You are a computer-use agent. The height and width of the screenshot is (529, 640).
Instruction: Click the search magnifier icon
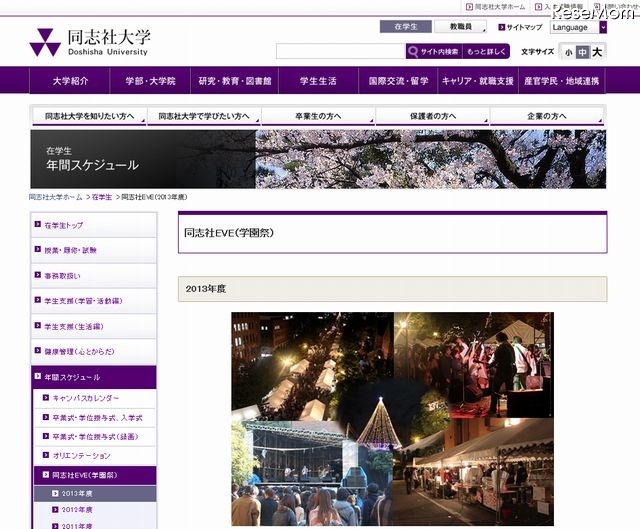[413, 51]
